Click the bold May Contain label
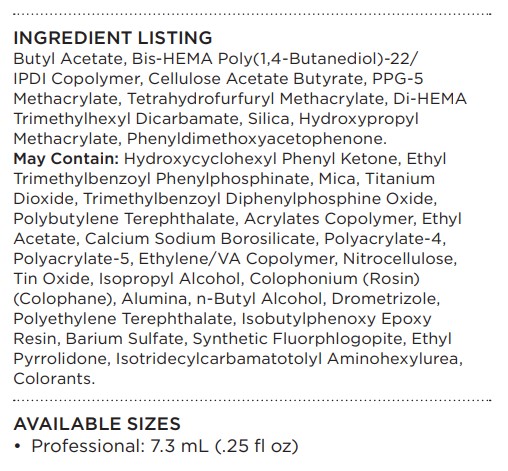 66,159
